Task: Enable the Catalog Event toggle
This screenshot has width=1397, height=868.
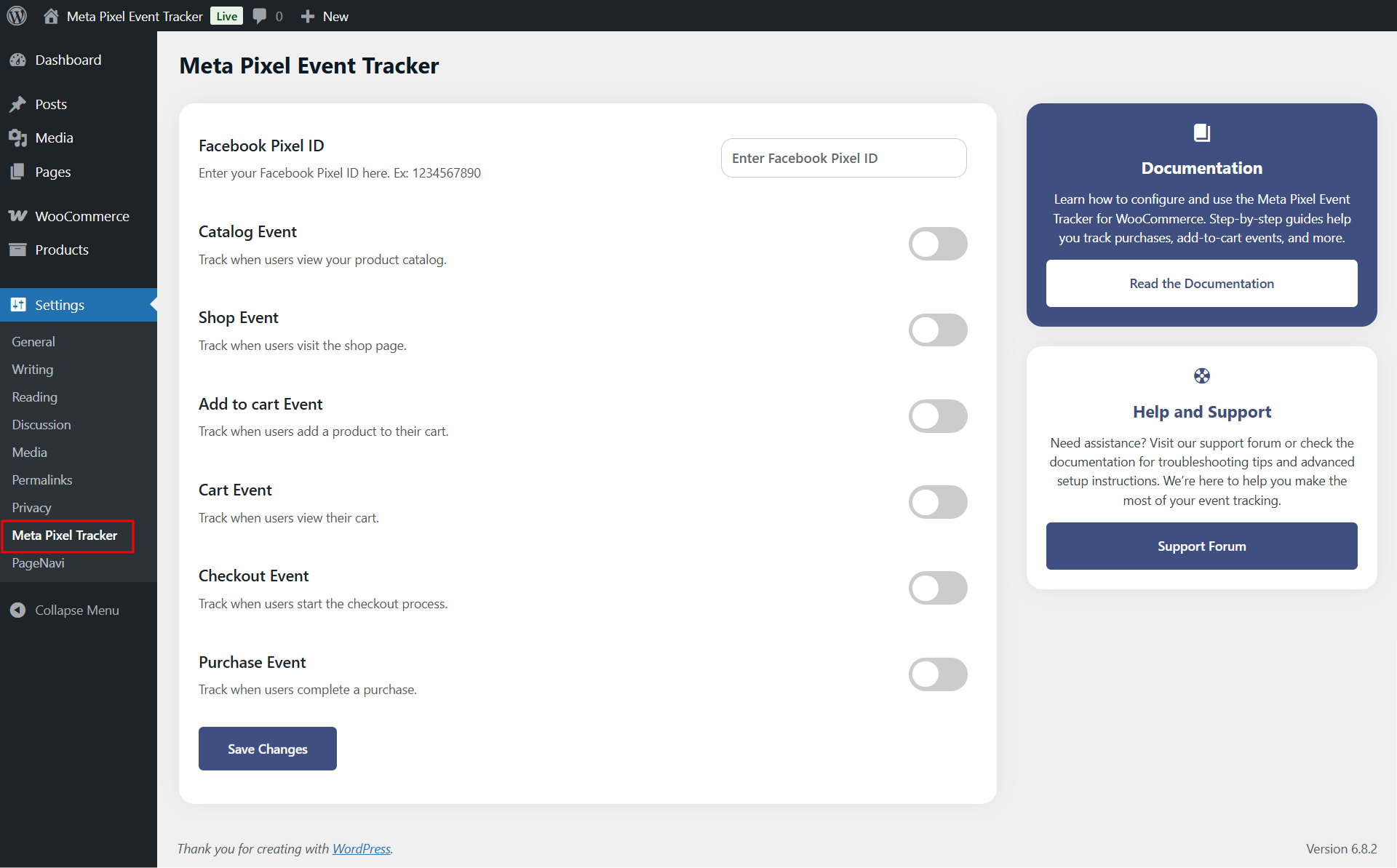Action: tap(938, 244)
